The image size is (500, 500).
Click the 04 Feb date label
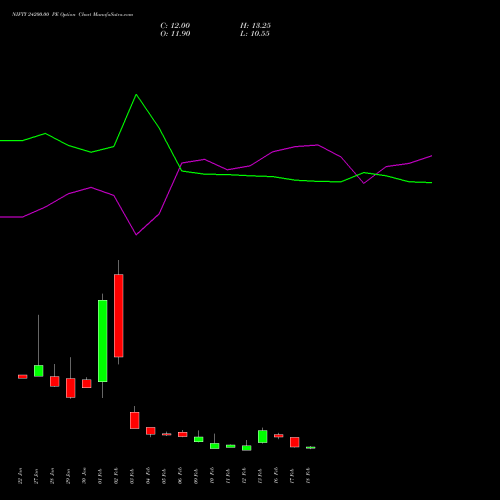148,476
